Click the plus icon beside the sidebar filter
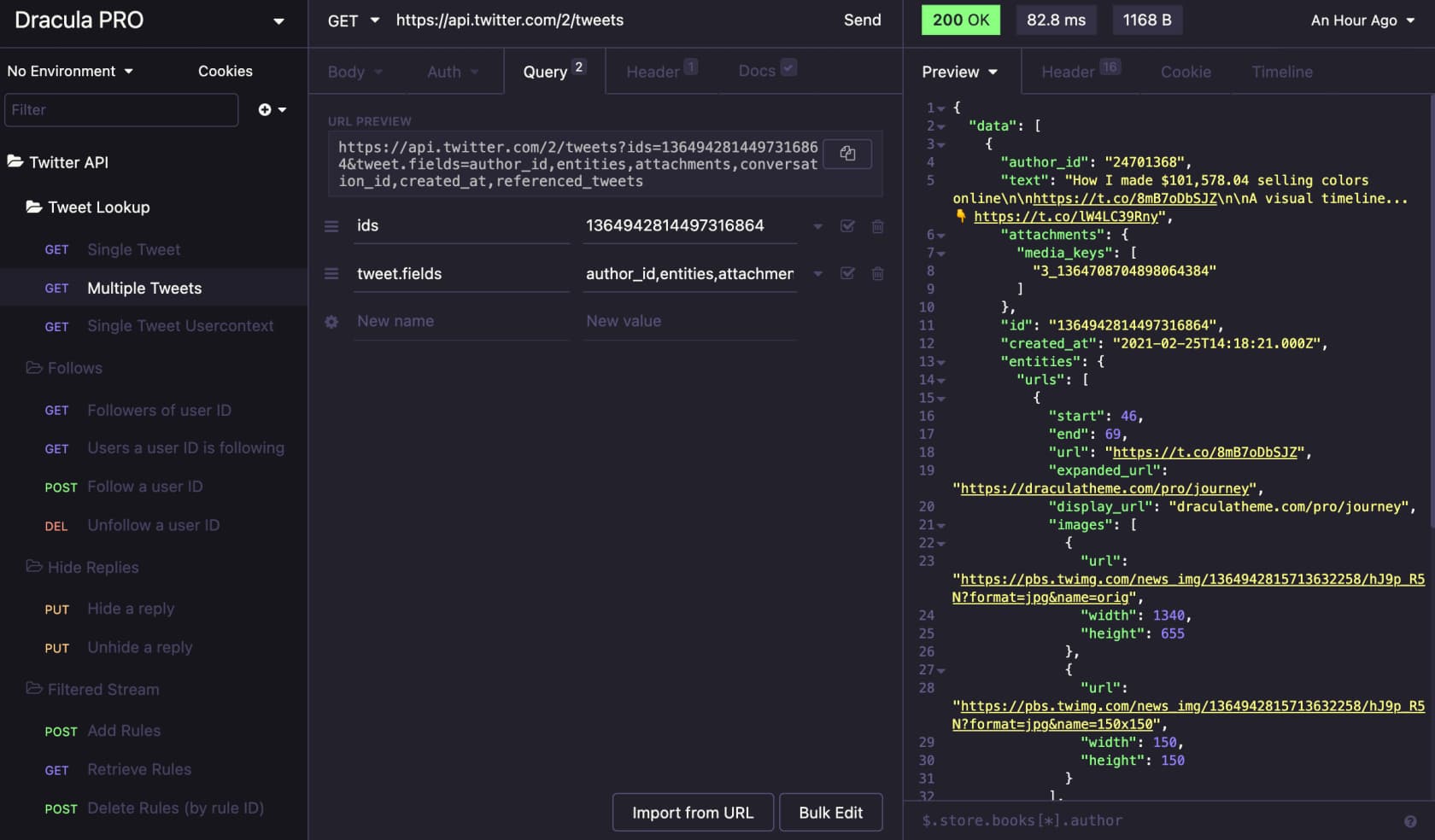Image resolution: width=1435 pixels, height=840 pixels. tap(265, 109)
